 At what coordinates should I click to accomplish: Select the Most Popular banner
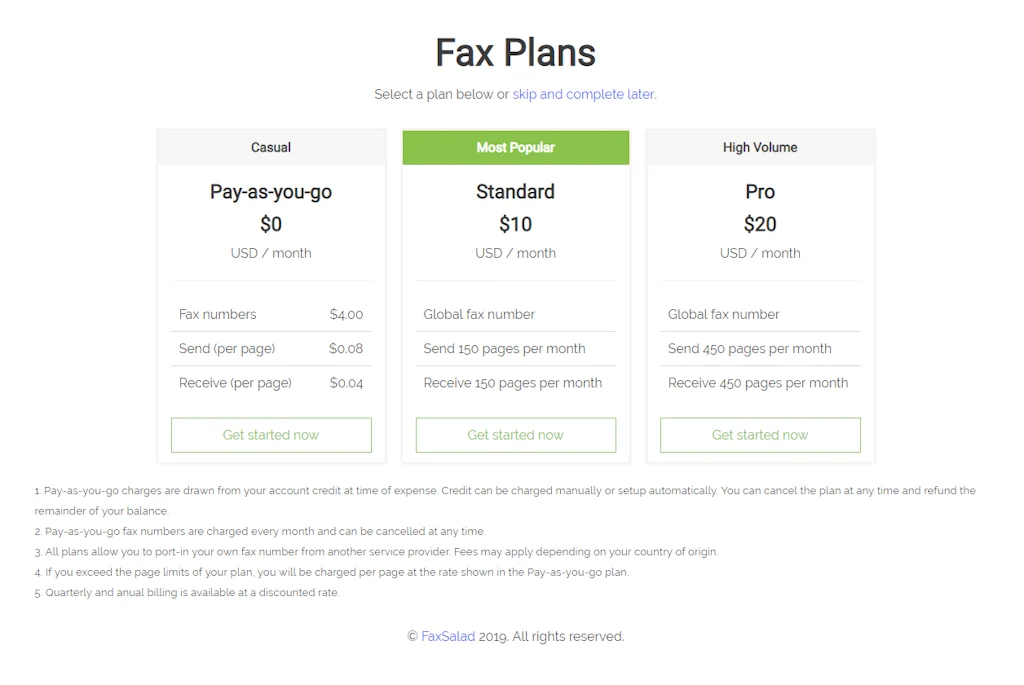pyautogui.click(x=515, y=147)
